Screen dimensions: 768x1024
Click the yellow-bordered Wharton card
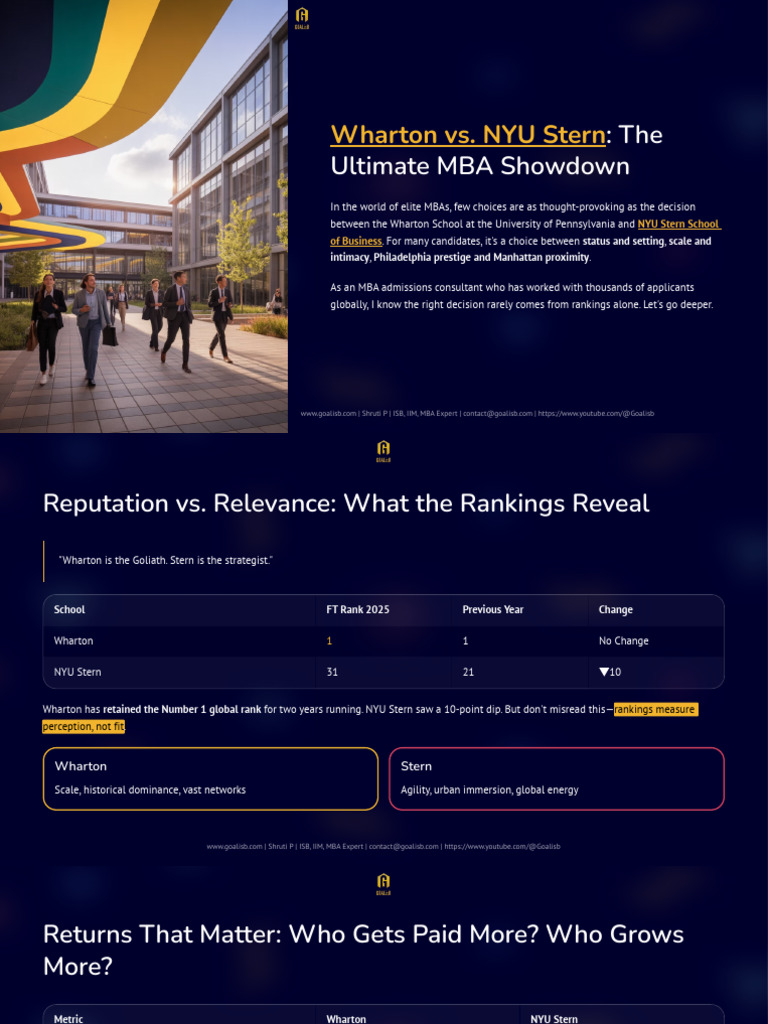pos(210,778)
